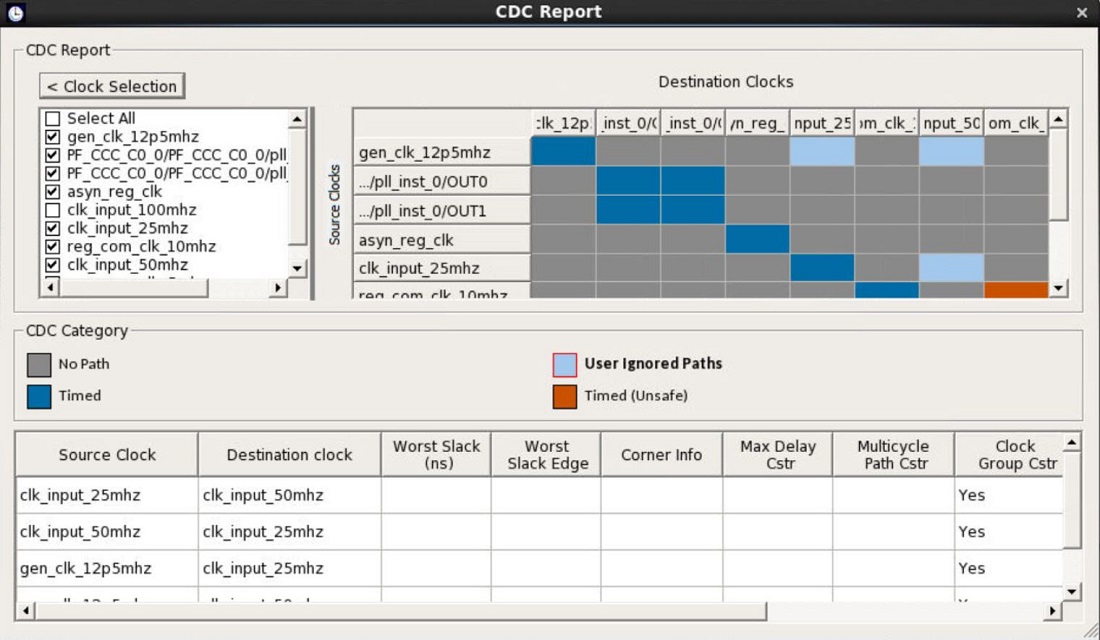Image resolution: width=1100 pixels, height=640 pixels.
Task: Close the CDC Report window
Action: (x=1082, y=13)
